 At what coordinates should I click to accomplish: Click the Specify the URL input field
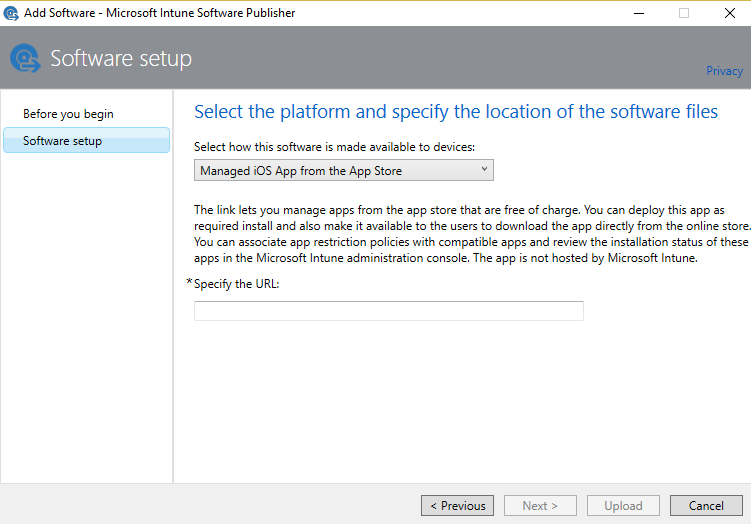[388, 311]
